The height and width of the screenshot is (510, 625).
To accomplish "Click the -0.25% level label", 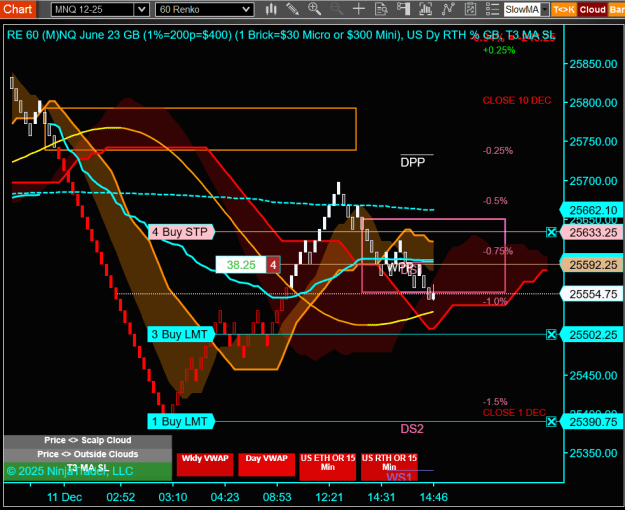I will click(498, 151).
